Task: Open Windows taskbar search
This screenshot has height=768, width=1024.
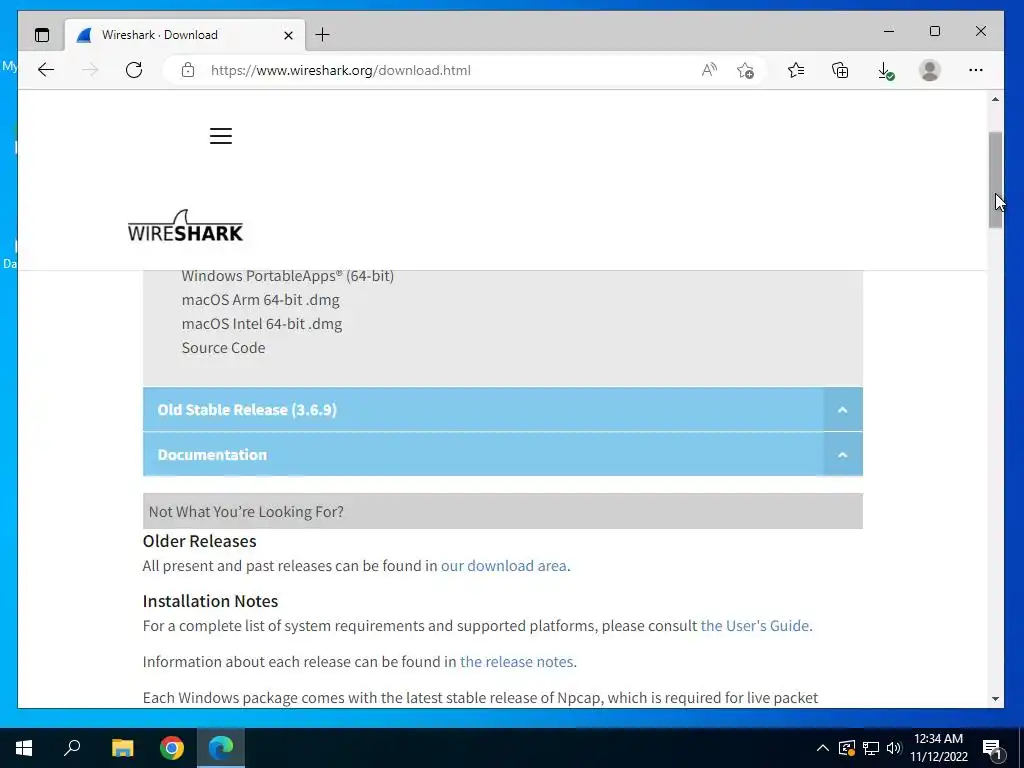Action: tap(72, 748)
